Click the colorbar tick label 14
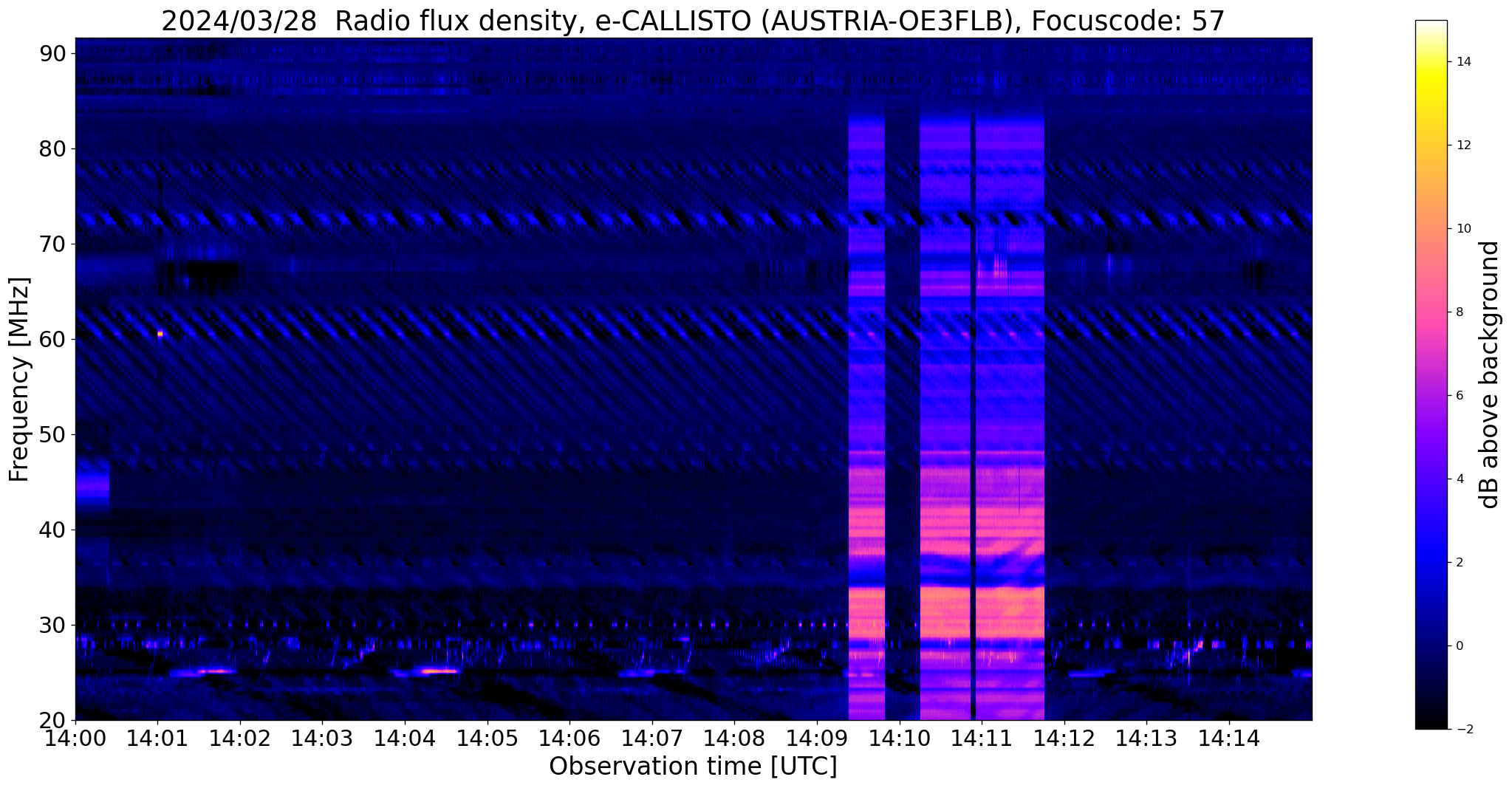Viewport: 1512px width, 788px height. [1463, 62]
